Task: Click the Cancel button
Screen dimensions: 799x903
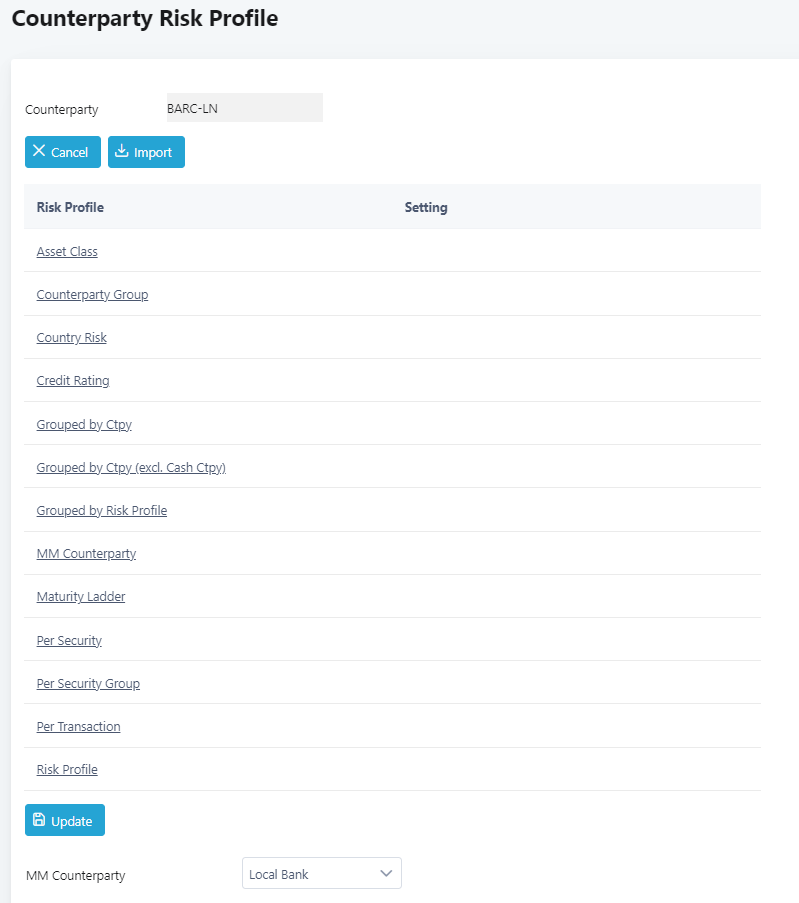Action: (62, 152)
